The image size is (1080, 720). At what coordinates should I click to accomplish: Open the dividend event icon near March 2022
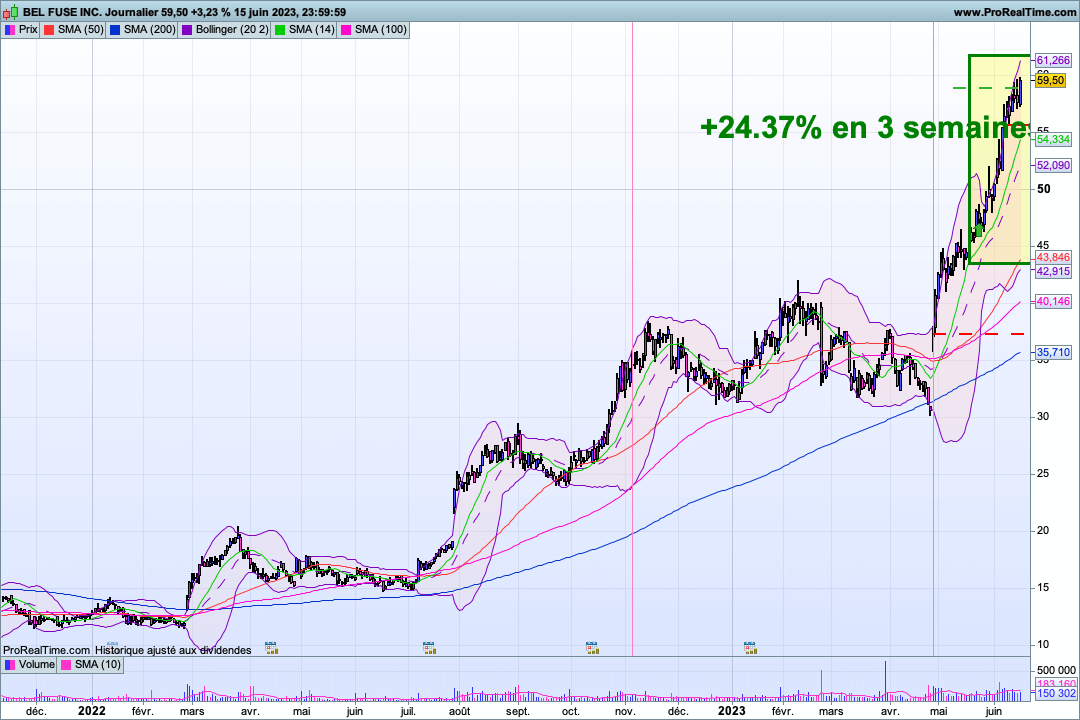click(x=271, y=648)
